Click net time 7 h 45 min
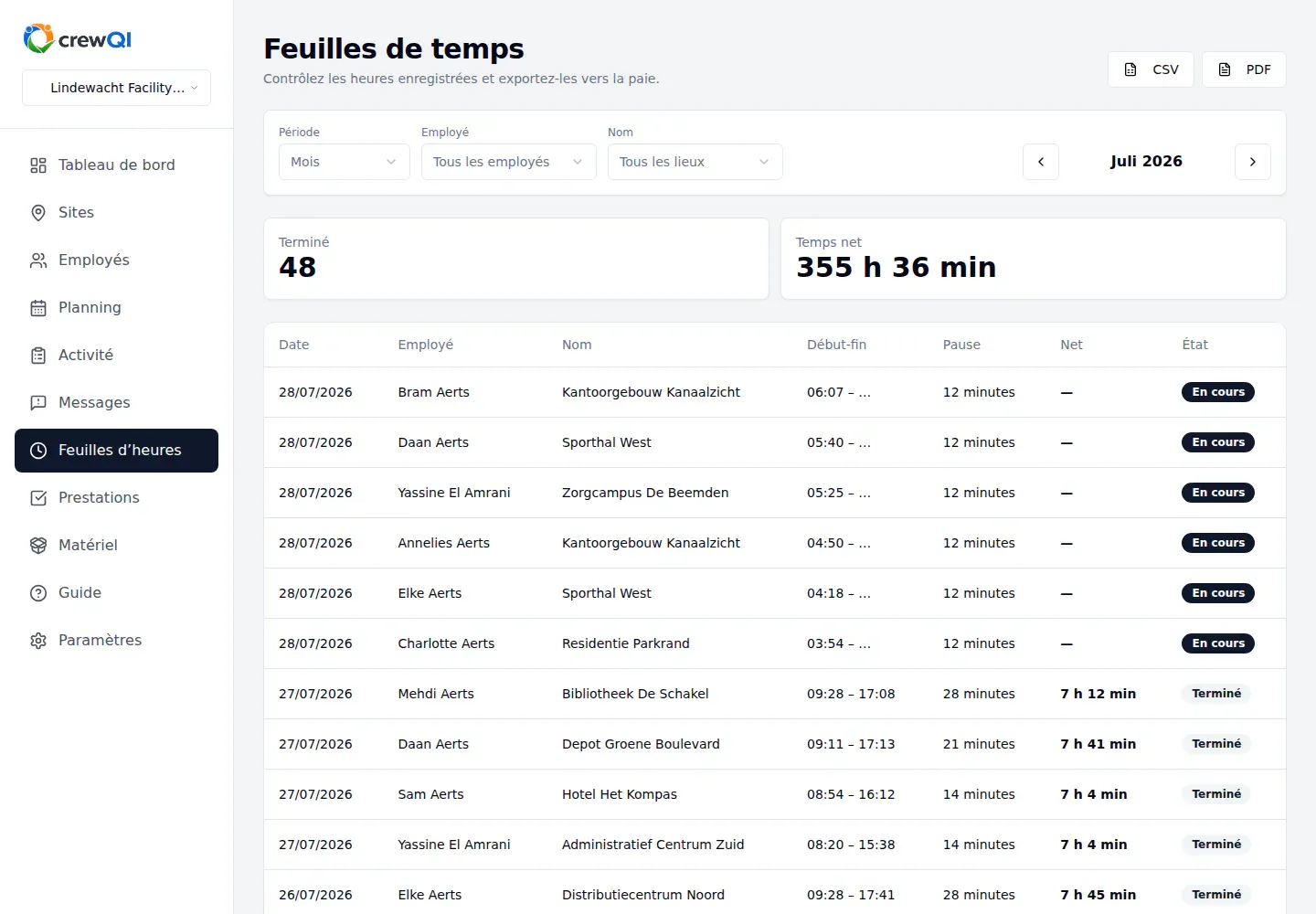The height and width of the screenshot is (914, 1316). click(1098, 895)
